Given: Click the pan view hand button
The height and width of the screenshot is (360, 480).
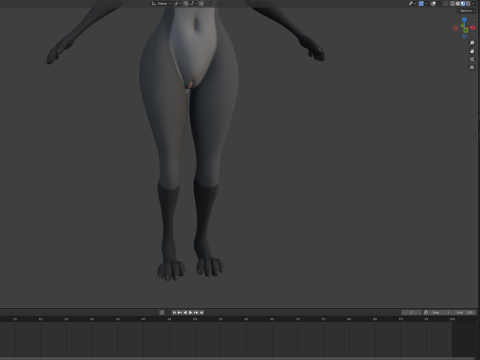Looking at the screenshot, I should [x=472, y=51].
